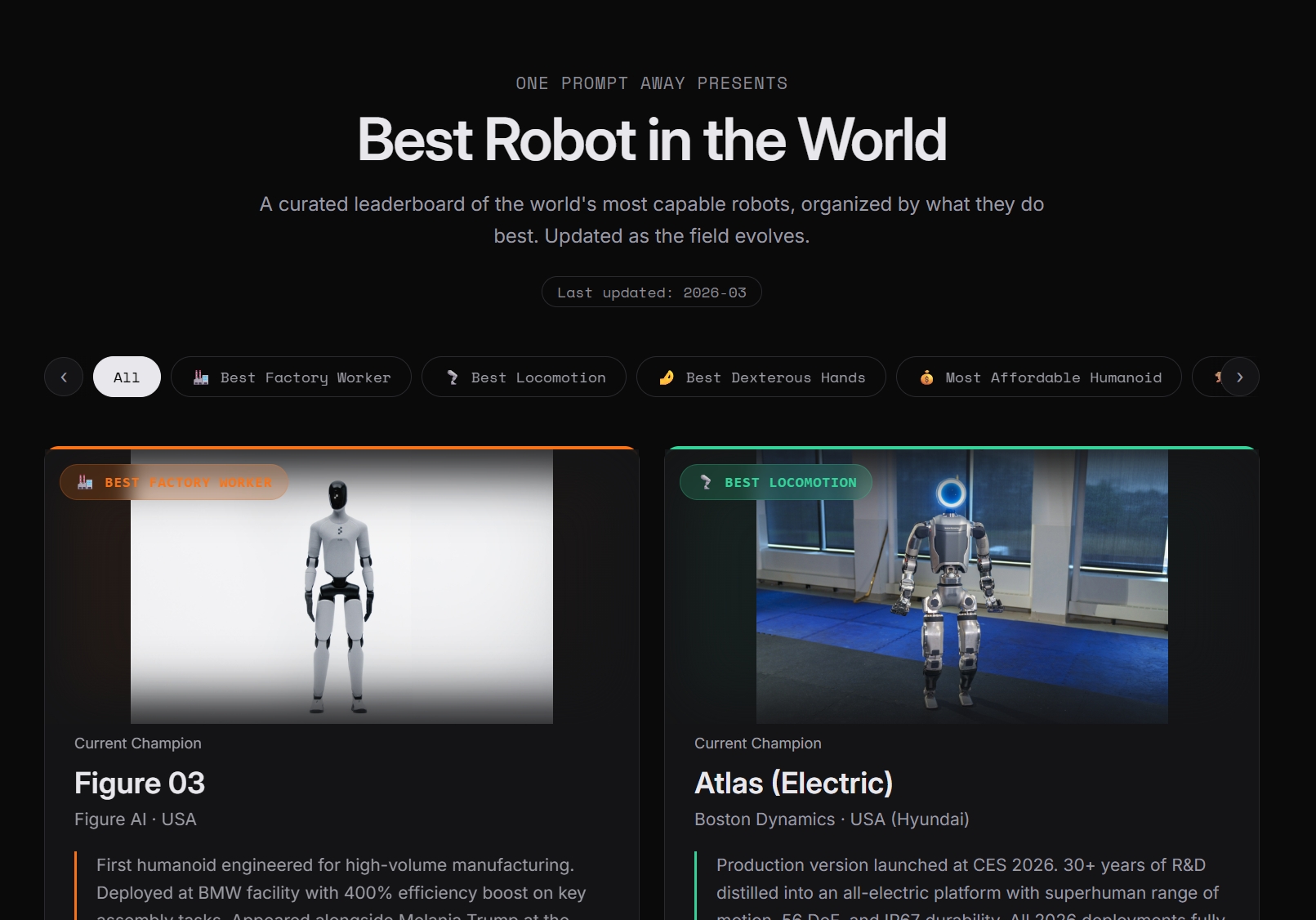Viewport: 1316px width, 920px height.
Task: Open the Atlas (Electric) champion entry
Action: pyautogui.click(x=793, y=783)
